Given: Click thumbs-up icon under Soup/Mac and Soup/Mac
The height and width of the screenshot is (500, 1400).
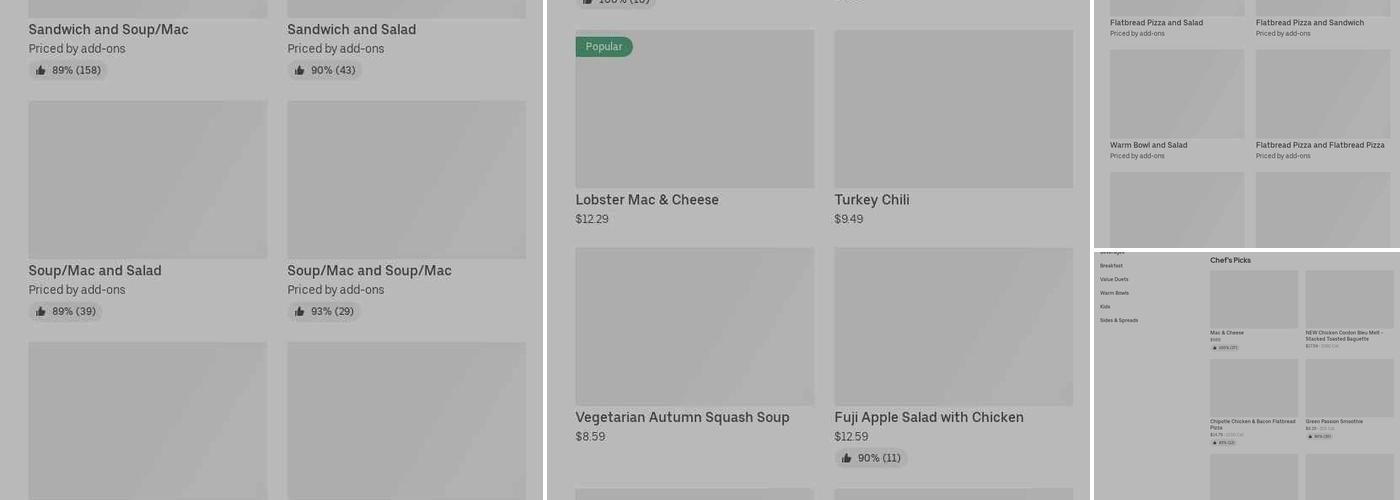Looking at the screenshot, I should (300, 312).
